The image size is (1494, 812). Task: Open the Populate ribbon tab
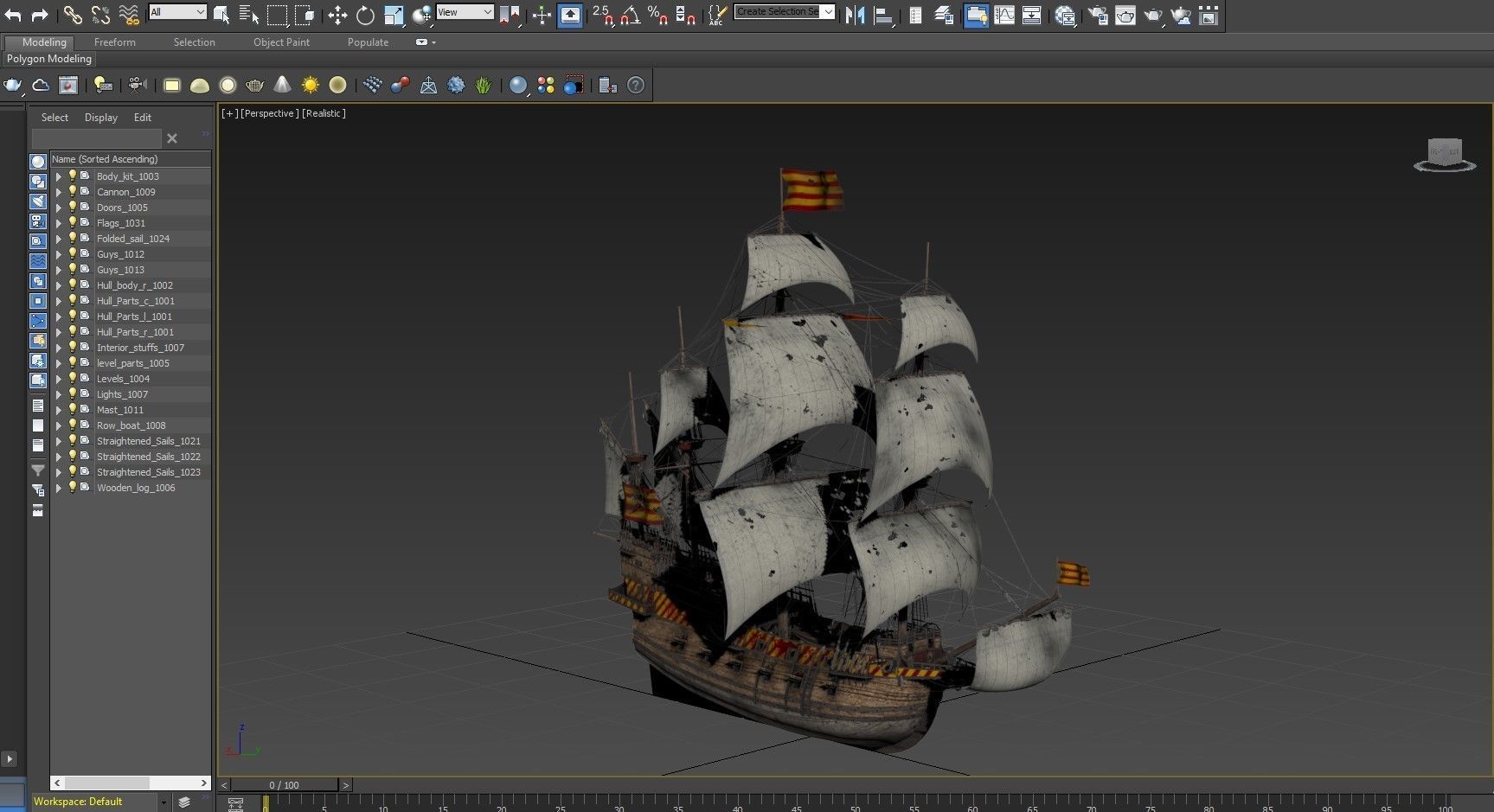click(x=368, y=42)
